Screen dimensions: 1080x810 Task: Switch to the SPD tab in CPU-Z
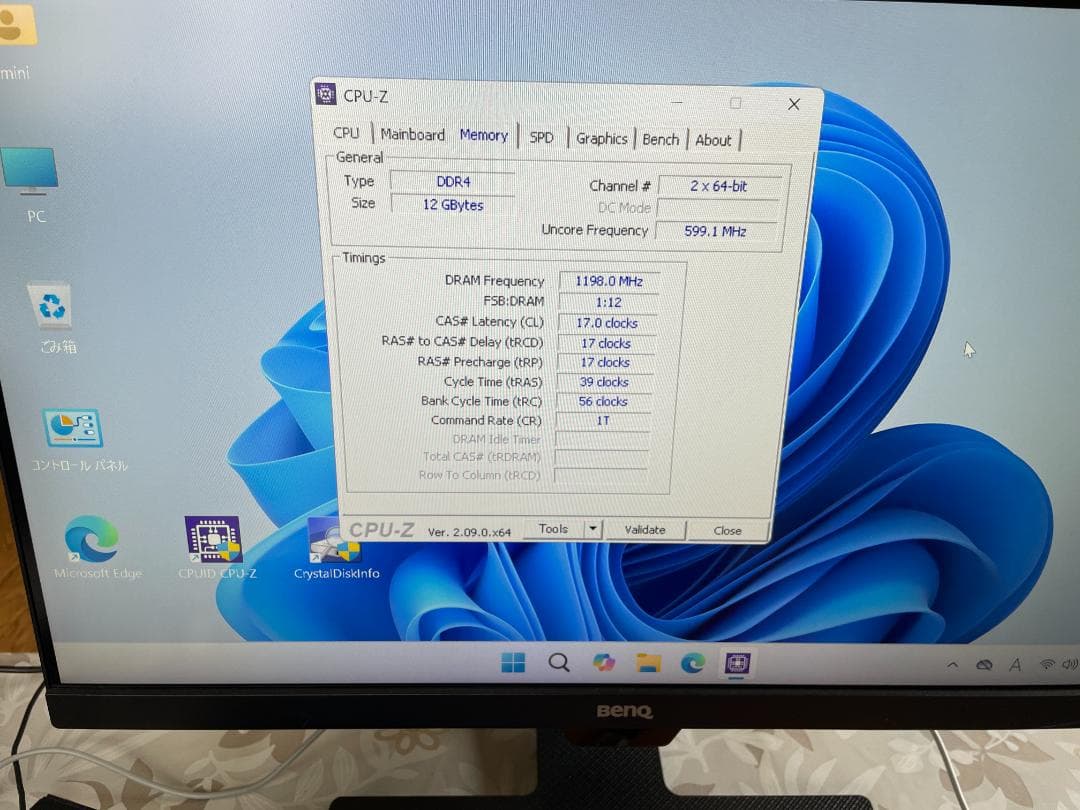coord(541,137)
